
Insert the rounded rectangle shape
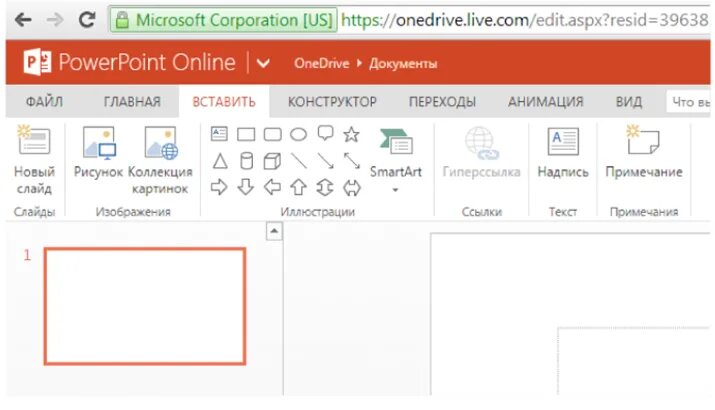click(273, 135)
